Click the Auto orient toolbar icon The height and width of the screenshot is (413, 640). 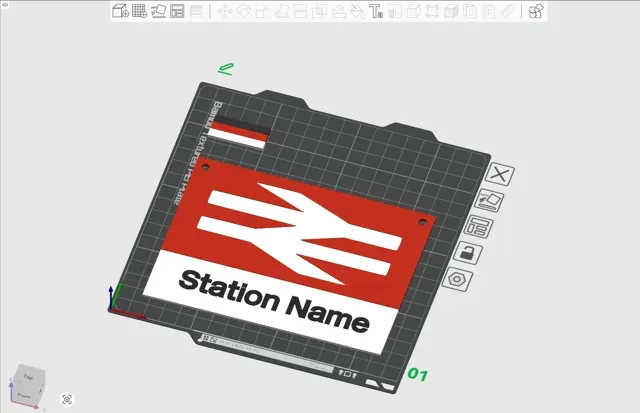coord(158,11)
